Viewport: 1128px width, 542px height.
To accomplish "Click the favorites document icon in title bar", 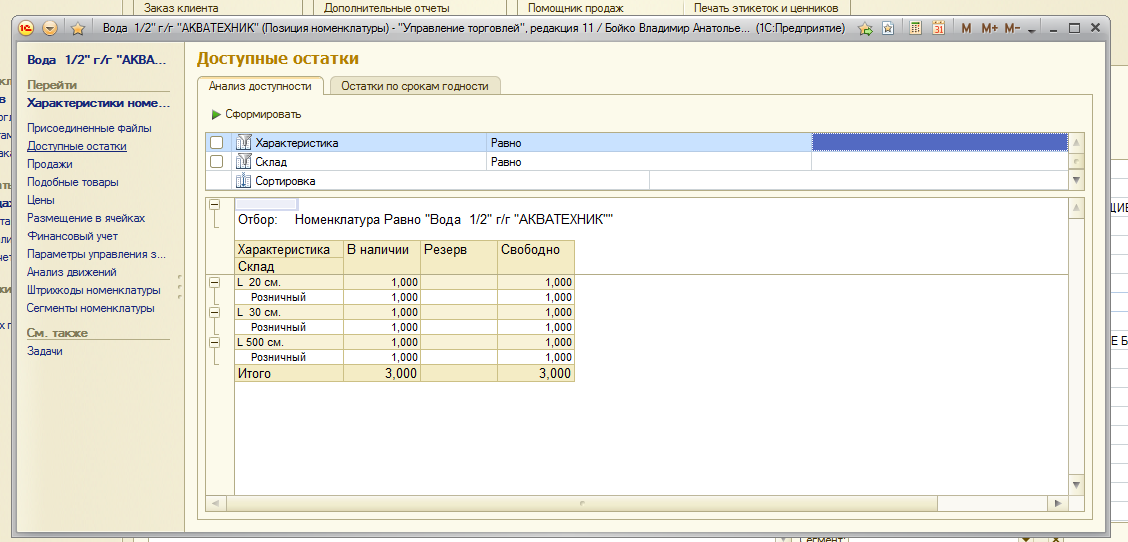I will click(x=888, y=29).
